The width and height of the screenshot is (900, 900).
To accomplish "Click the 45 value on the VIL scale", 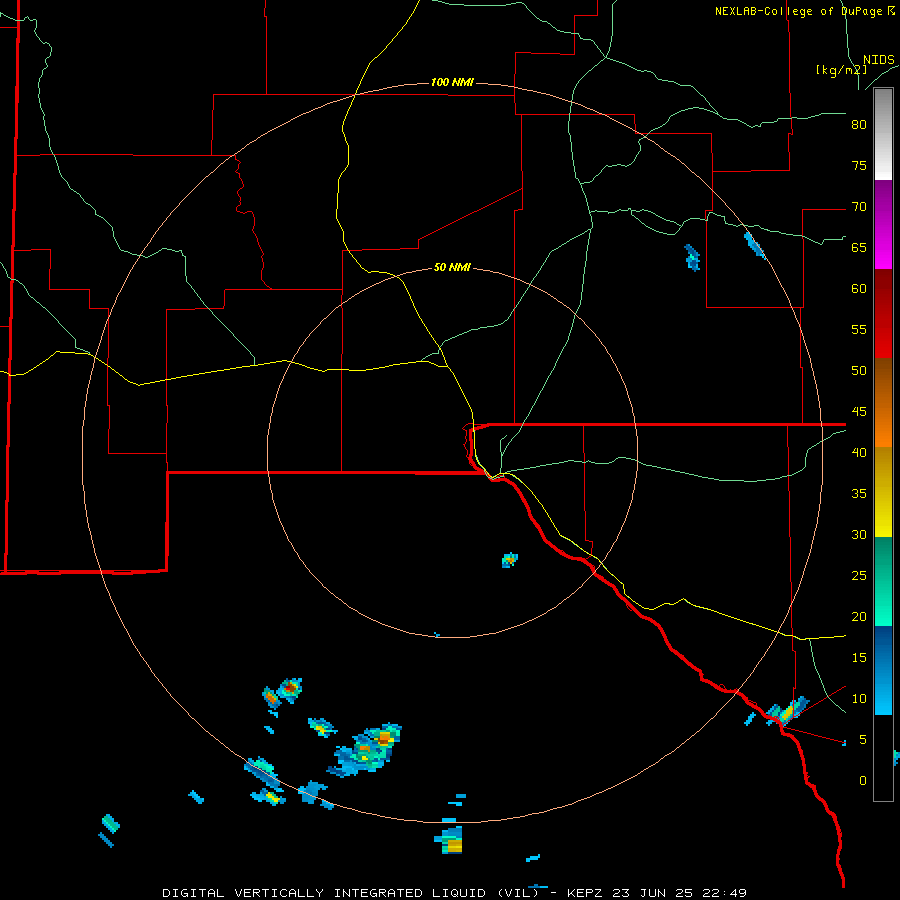I will (859, 412).
